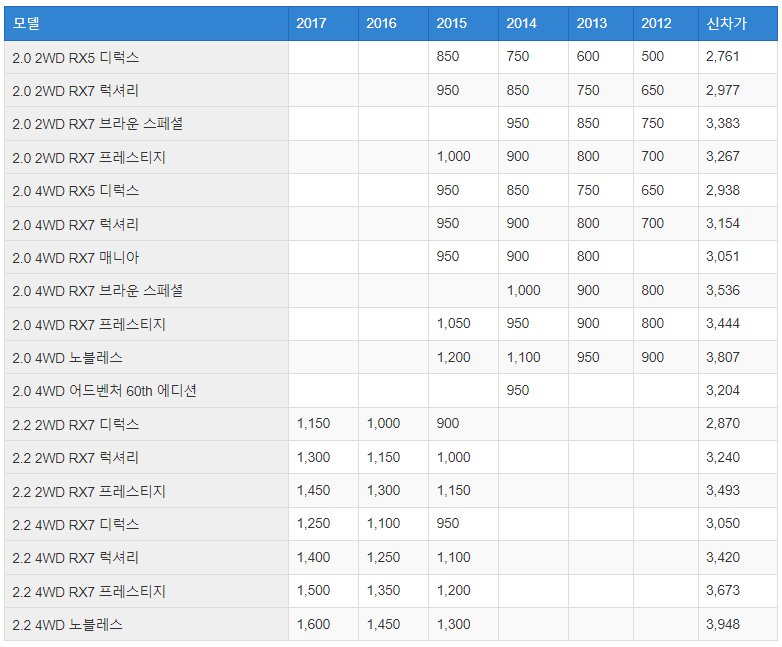The height and width of the screenshot is (647, 782).
Task: Select model name 2.0 4WD RX7 브라운 스페셜
Action: [x=97, y=290]
